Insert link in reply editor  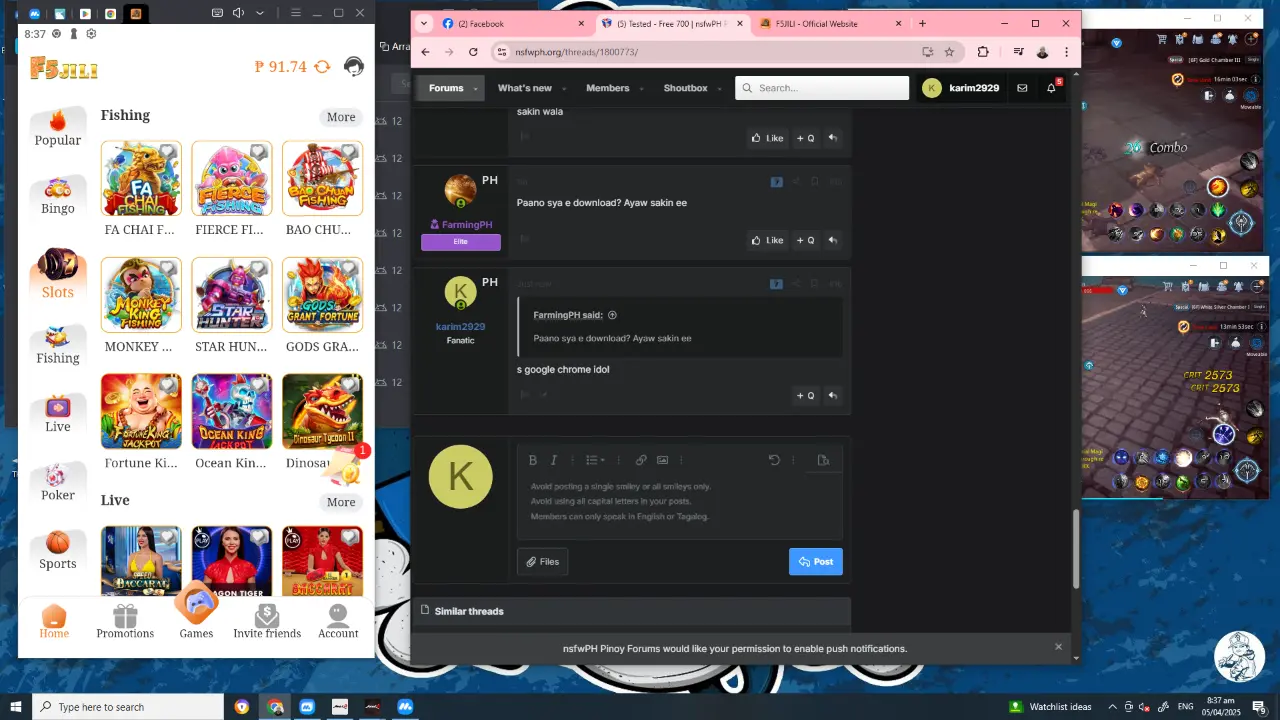[x=641, y=460]
